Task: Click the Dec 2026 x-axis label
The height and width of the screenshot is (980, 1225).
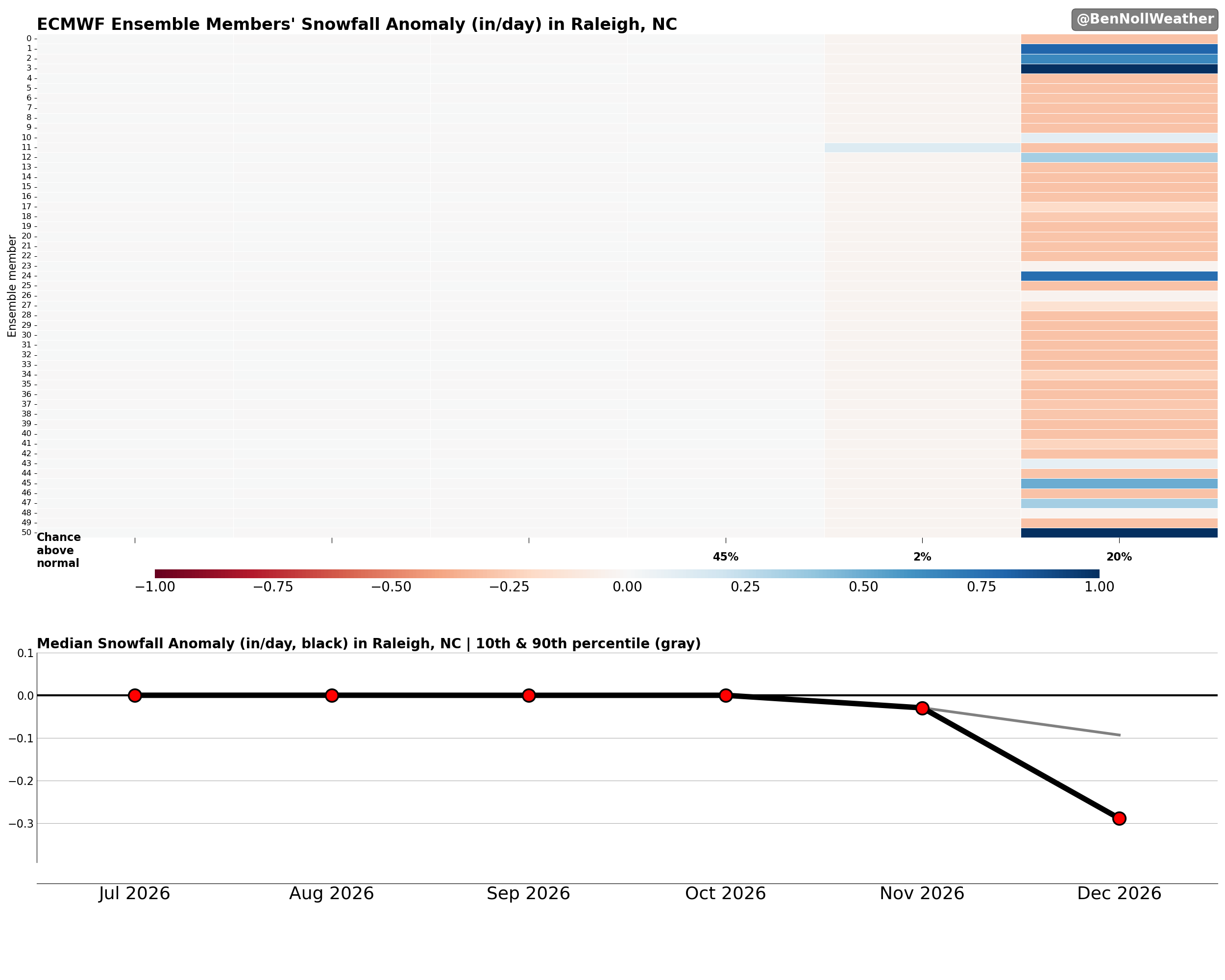Action: point(1119,894)
